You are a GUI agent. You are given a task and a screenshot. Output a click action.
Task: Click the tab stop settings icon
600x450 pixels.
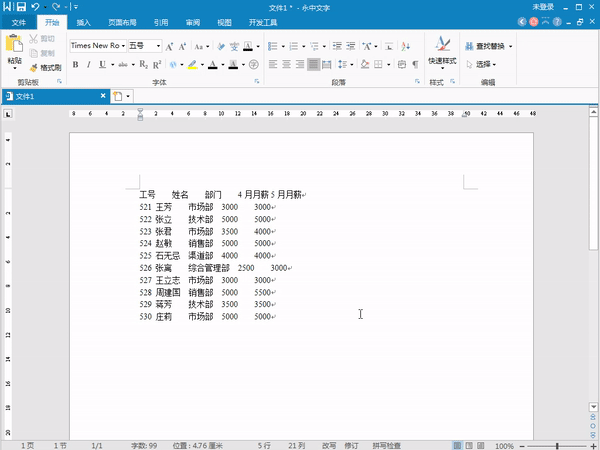tap(389, 46)
